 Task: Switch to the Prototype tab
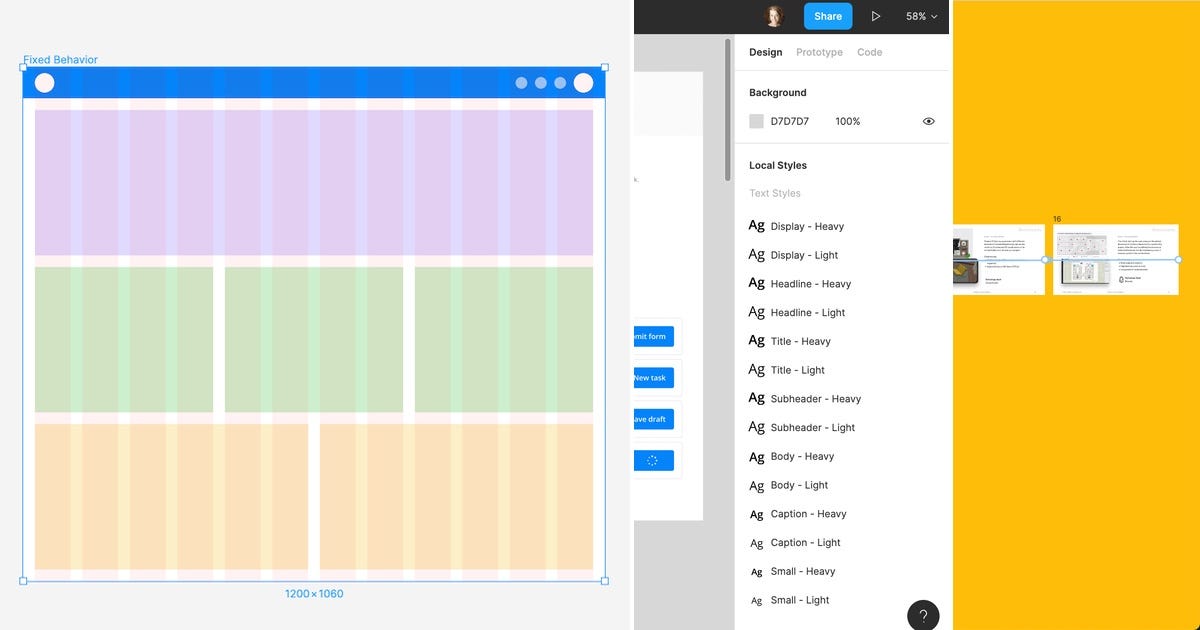pyautogui.click(x=819, y=52)
